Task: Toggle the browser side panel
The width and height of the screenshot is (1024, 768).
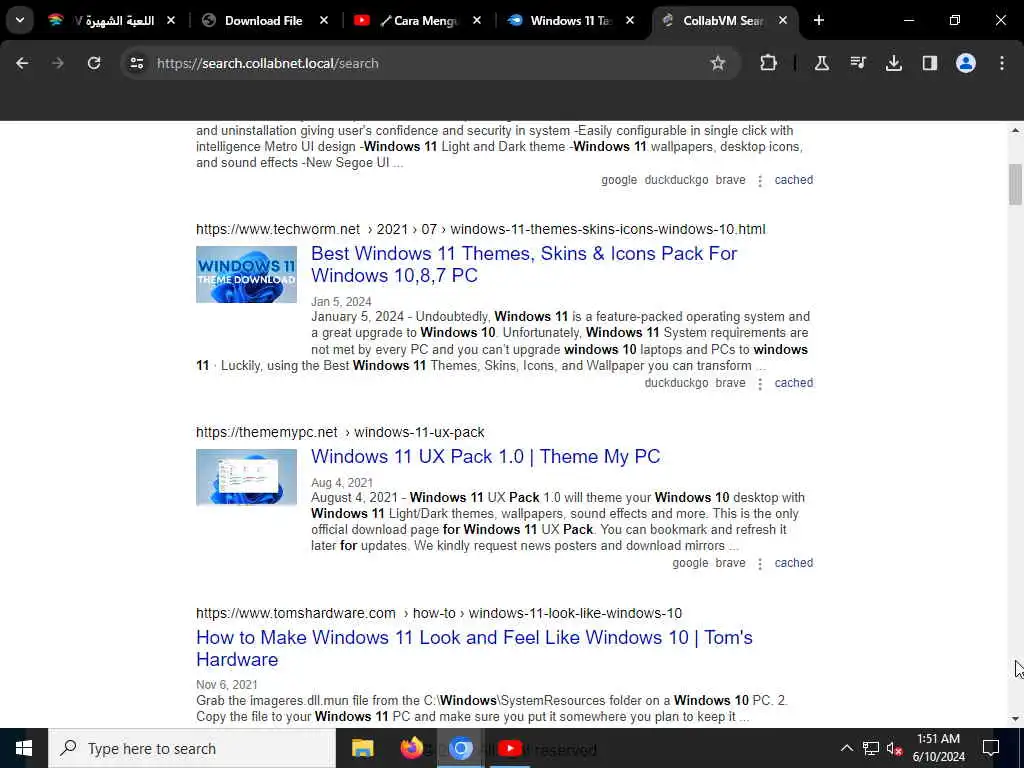Action: tap(929, 63)
